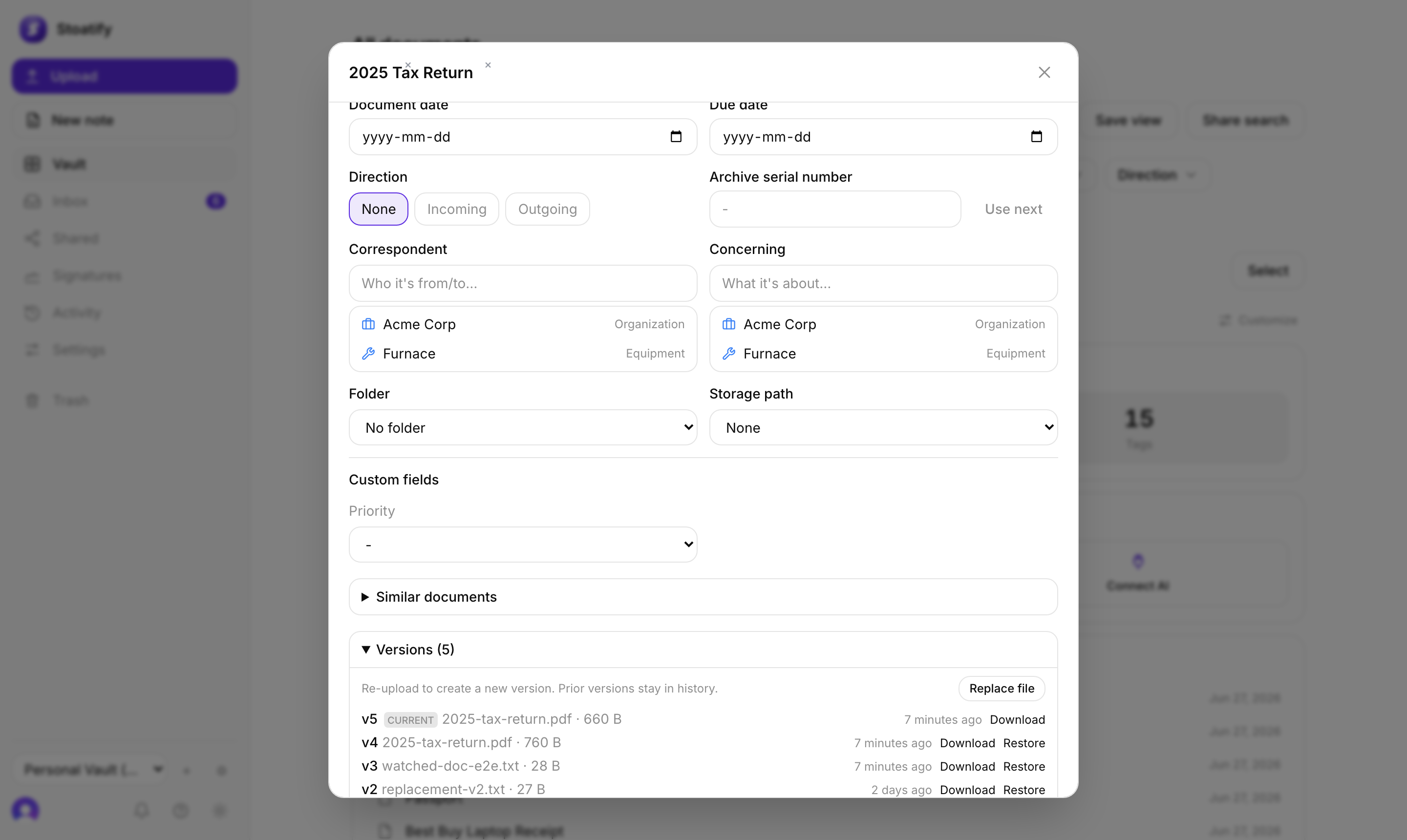Click Share search in background page
The height and width of the screenshot is (840, 1407).
pos(1245,120)
